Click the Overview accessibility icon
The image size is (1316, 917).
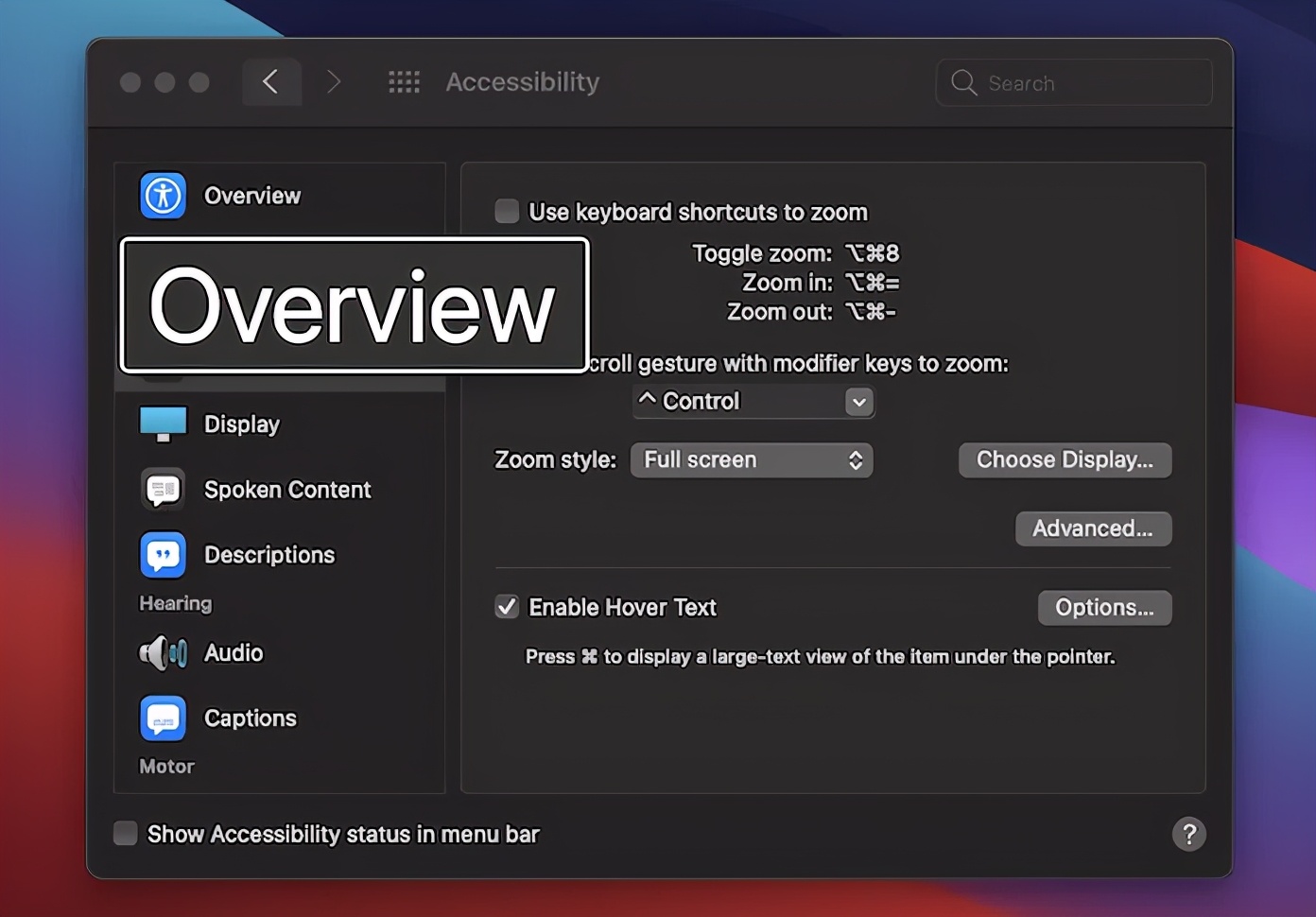[163, 196]
